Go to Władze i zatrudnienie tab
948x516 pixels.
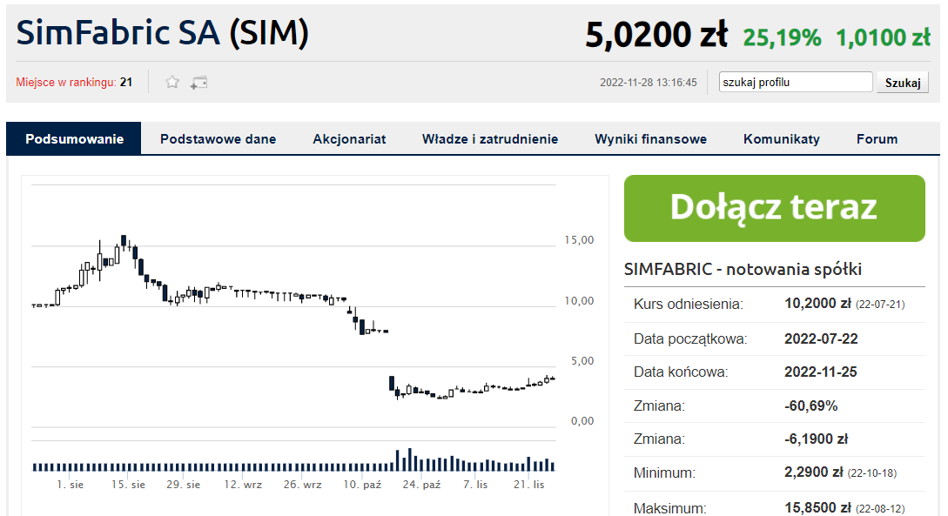pyautogui.click(x=490, y=139)
